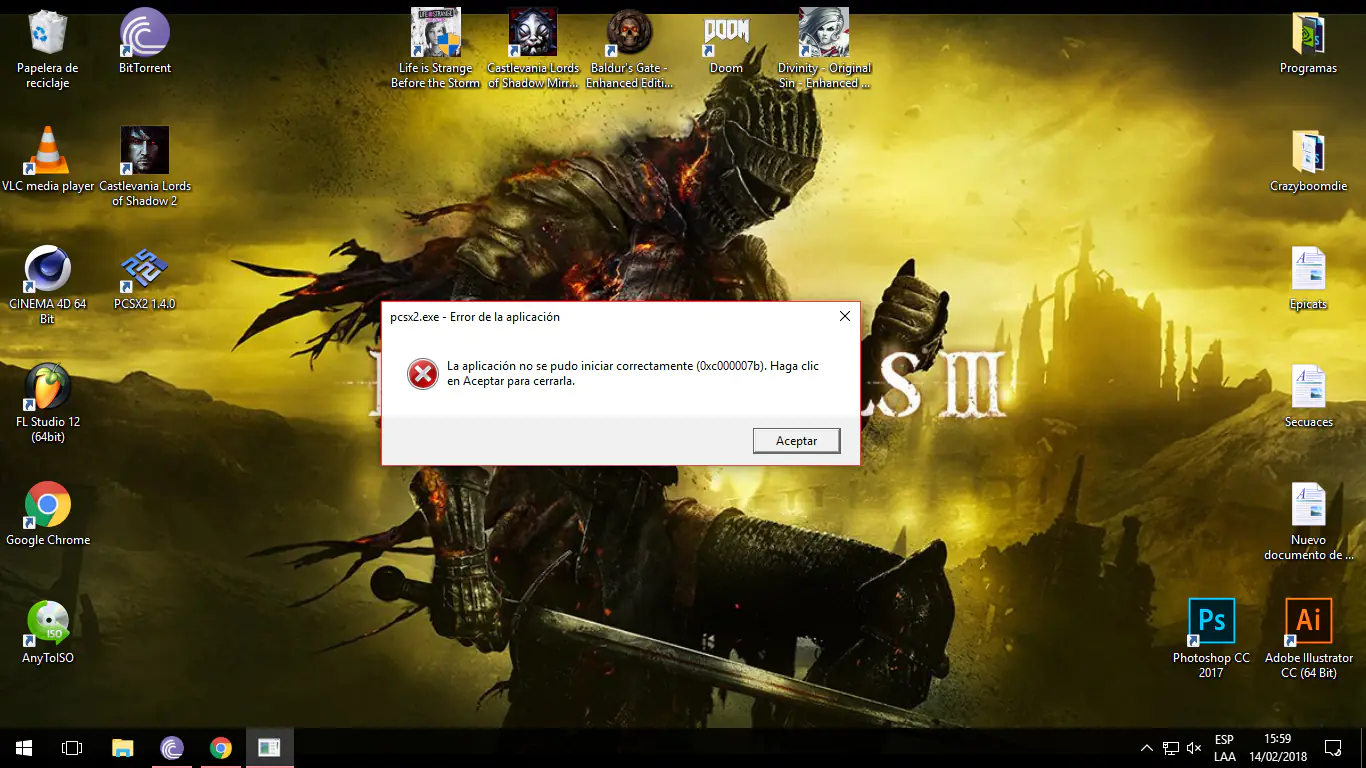Select the BitTorrent desktop shortcut
The image size is (1366, 768).
click(145, 41)
